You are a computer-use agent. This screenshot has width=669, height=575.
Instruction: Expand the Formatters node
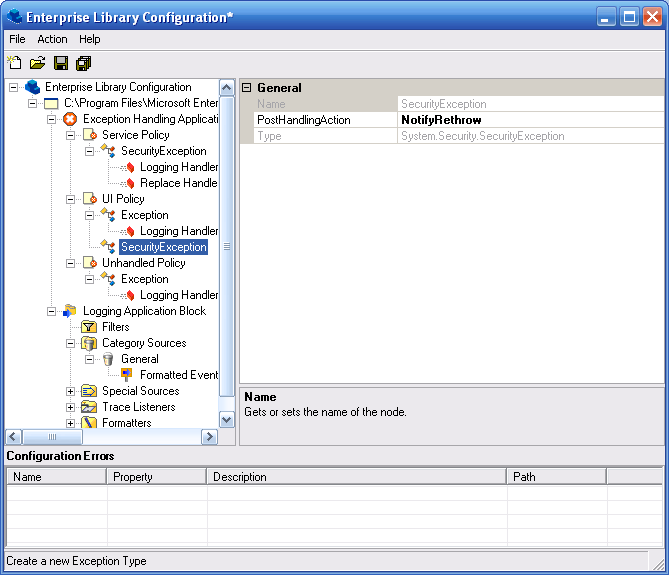(x=70, y=423)
